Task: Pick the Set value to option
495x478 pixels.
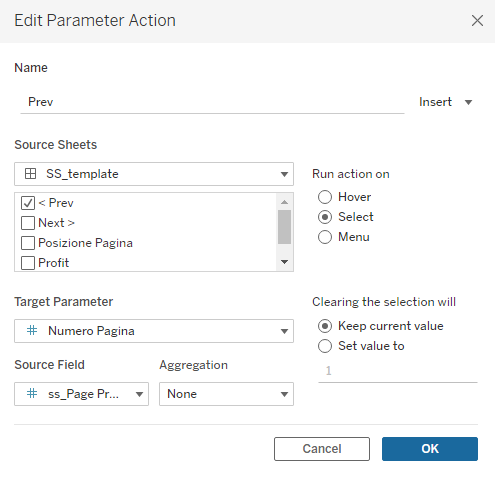Action: coord(325,346)
